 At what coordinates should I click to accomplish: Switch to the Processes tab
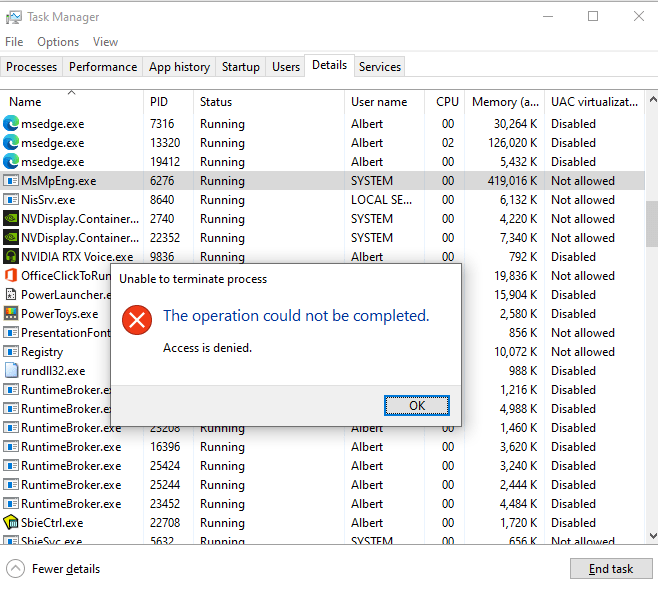[x=31, y=67]
